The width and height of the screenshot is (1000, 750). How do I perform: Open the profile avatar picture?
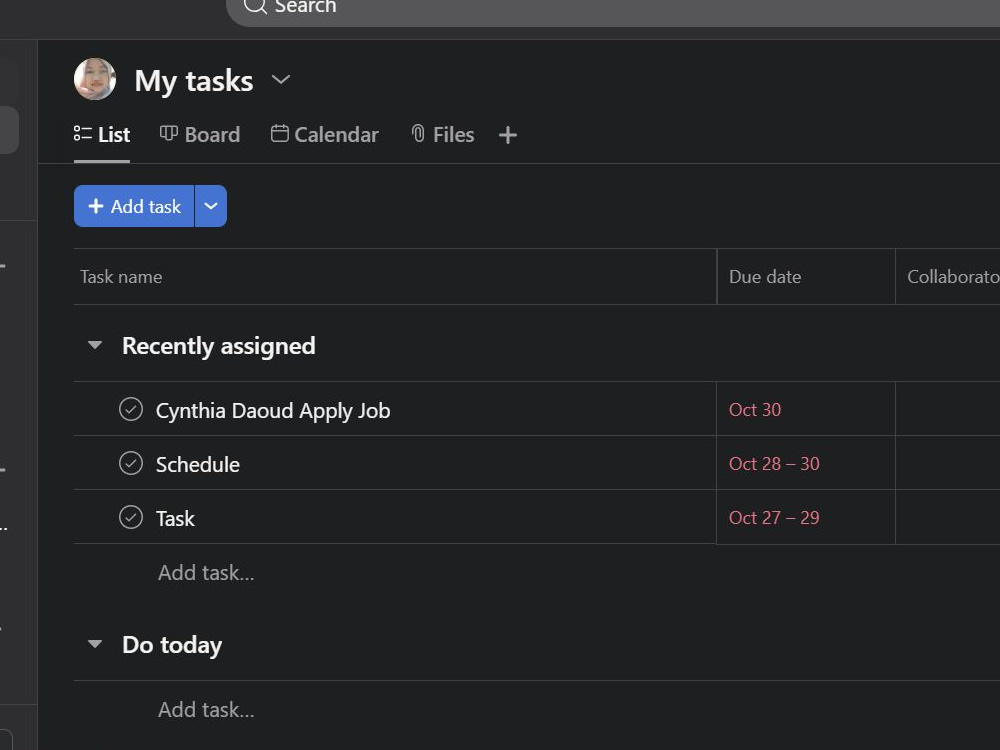point(95,79)
